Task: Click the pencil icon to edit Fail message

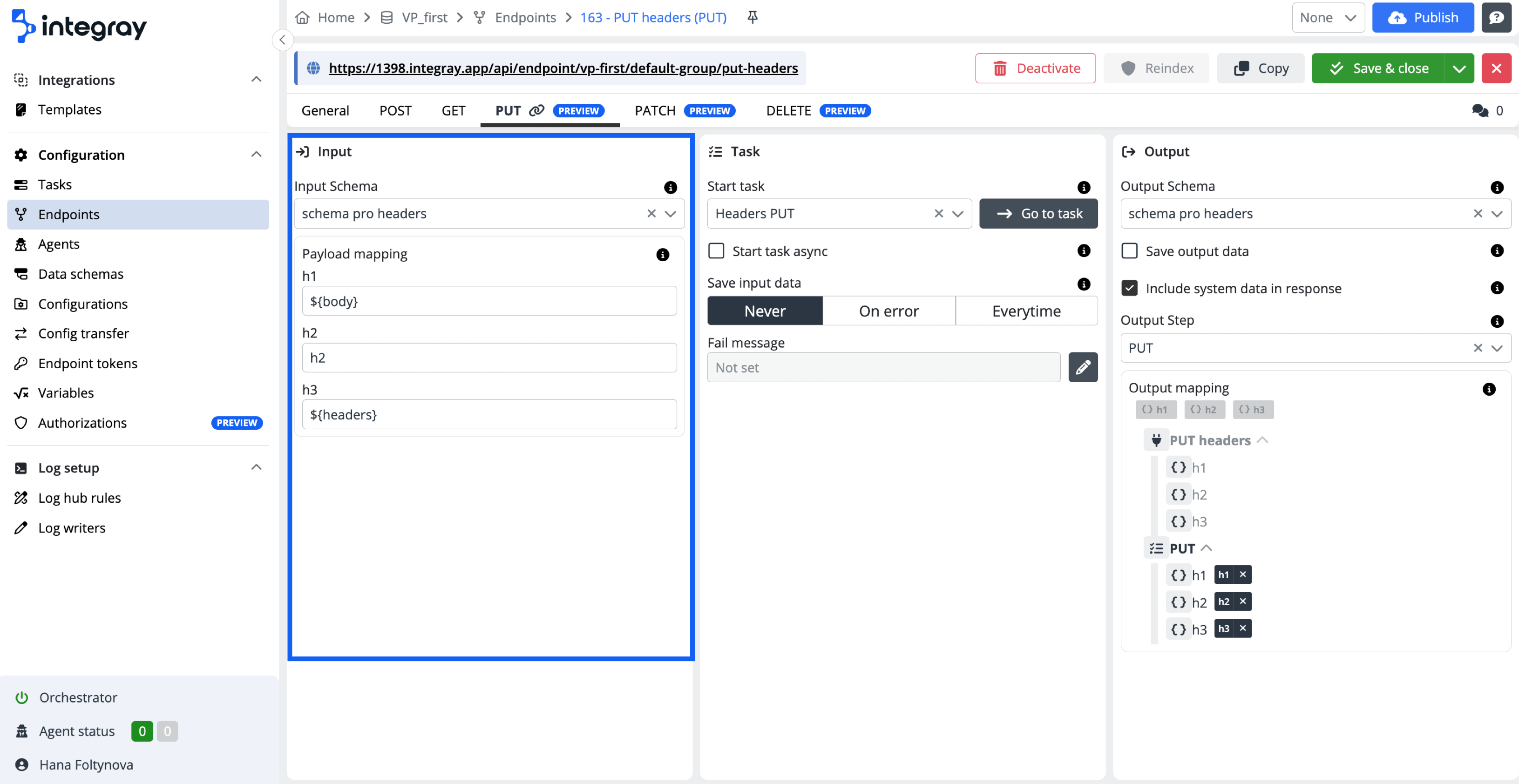Action: [x=1083, y=367]
